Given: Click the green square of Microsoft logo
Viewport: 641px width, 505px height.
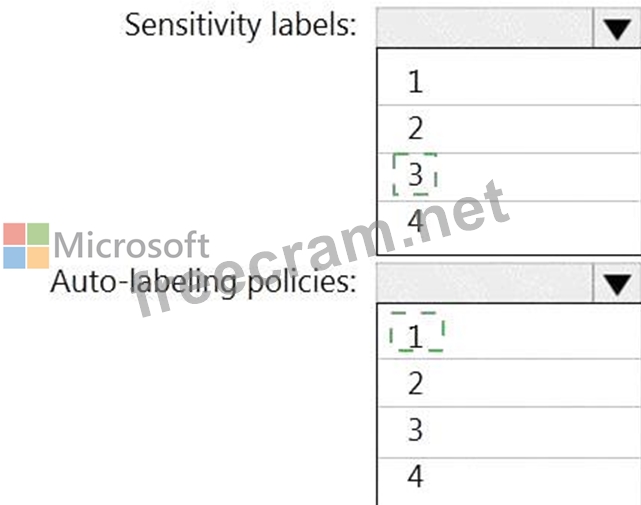Looking at the screenshot, I should pyautogui.click(x=38, y=234).
